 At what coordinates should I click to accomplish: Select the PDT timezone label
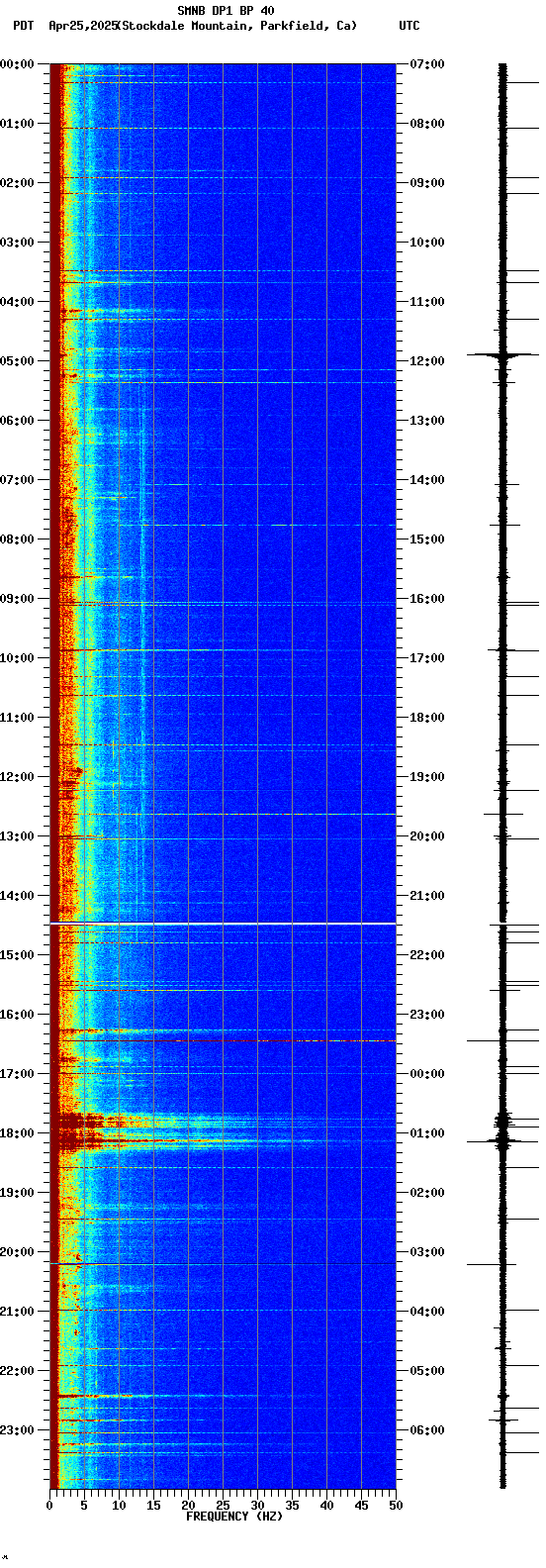pyautogui.click(x=23, y=26)
